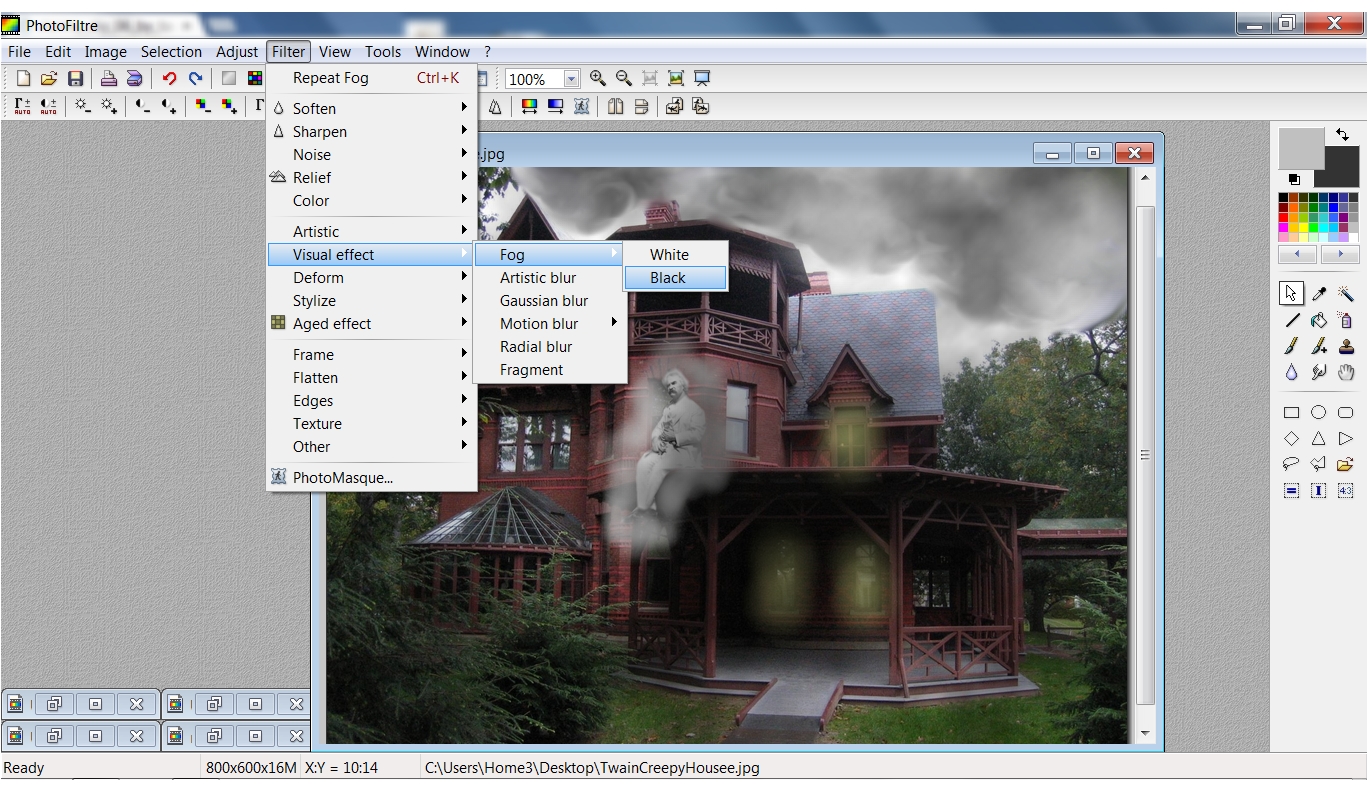Click the scanner import icon
1368x792 pixels.
(134, 79)
